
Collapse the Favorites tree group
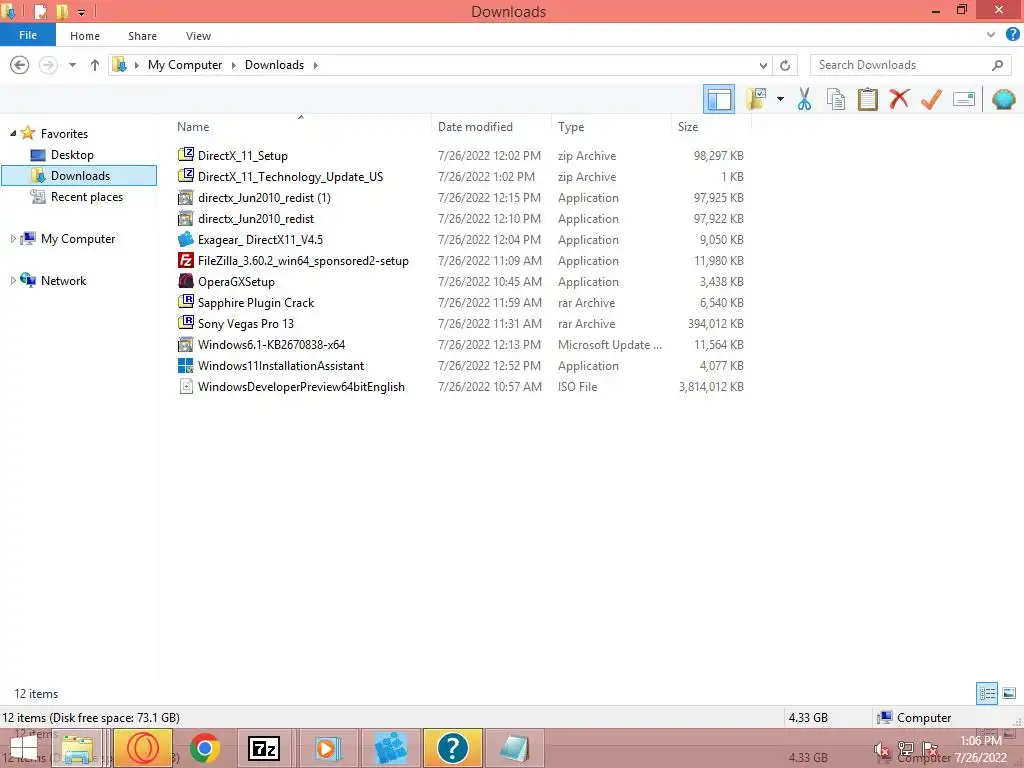(13, 133)
